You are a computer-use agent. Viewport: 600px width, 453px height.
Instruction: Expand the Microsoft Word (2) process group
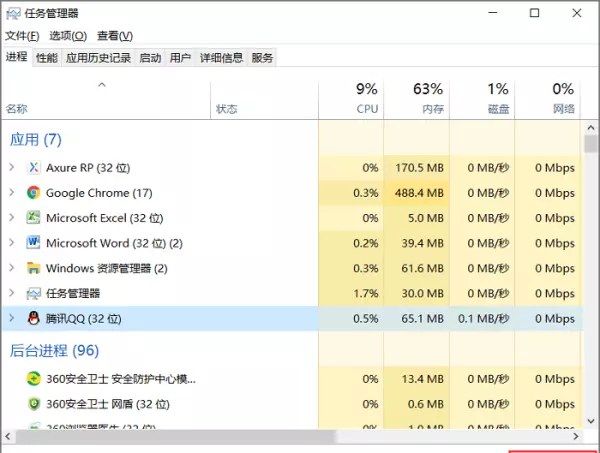click(x=11, y=243)
